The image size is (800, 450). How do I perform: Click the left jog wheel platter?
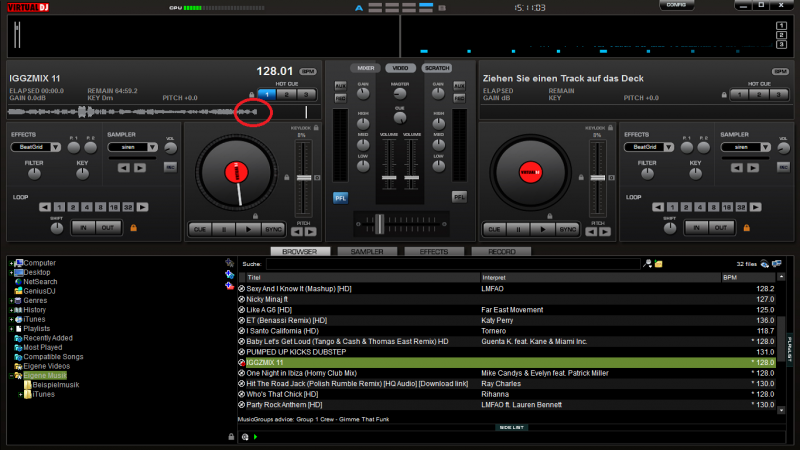coord(236,172)
